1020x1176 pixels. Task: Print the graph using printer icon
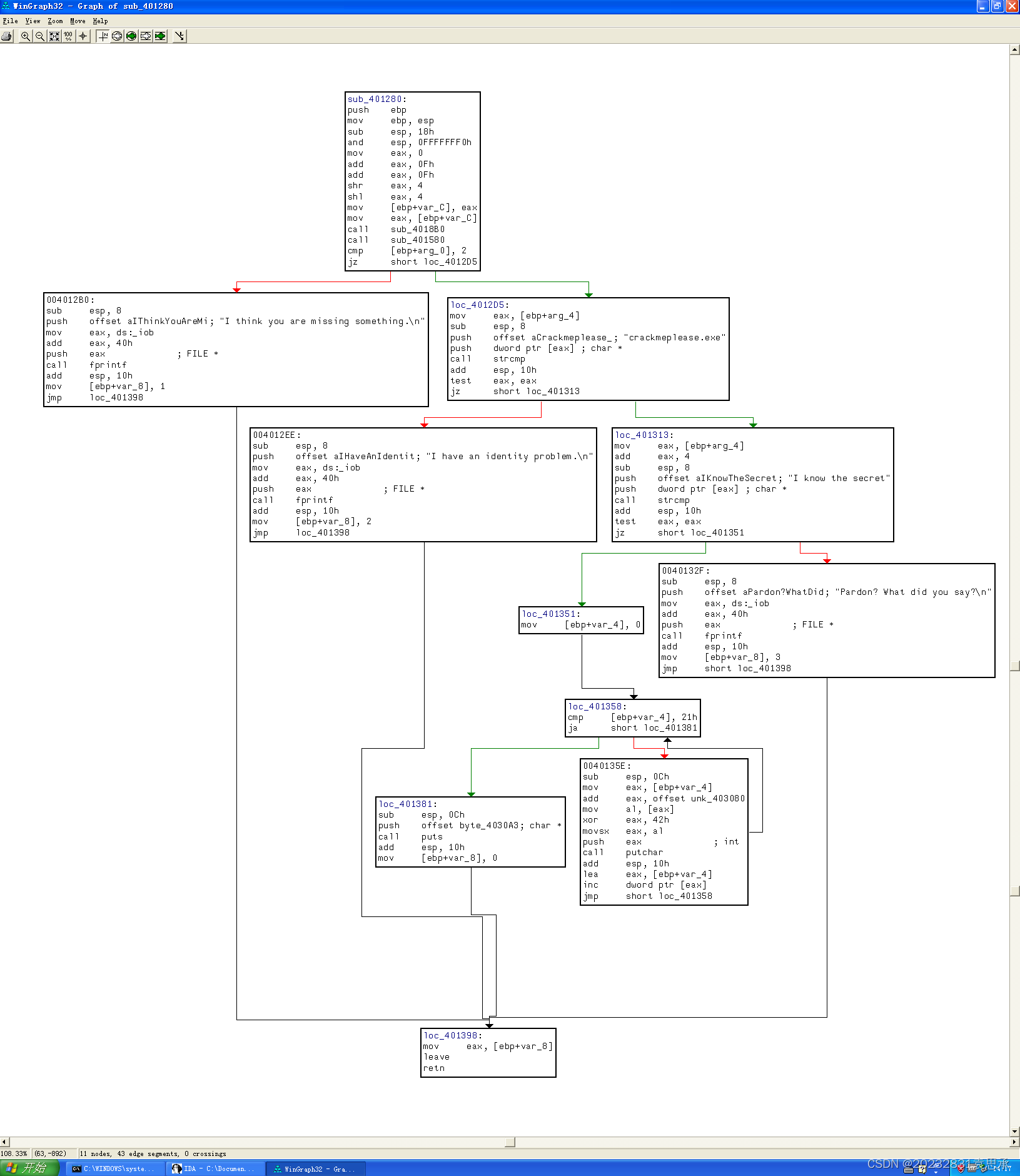[x=7, y=36]
